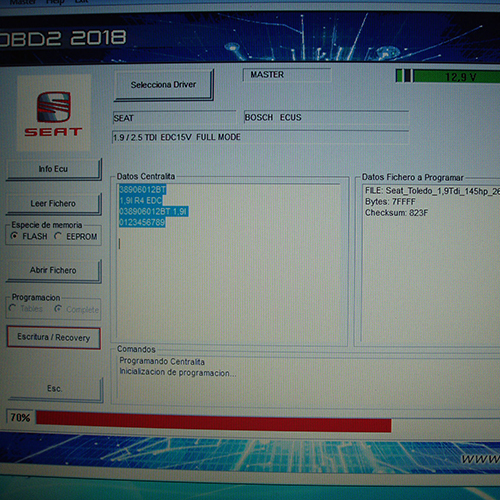Click the SEAT brand field
500x500 pixels.
[x=174, y=118]
